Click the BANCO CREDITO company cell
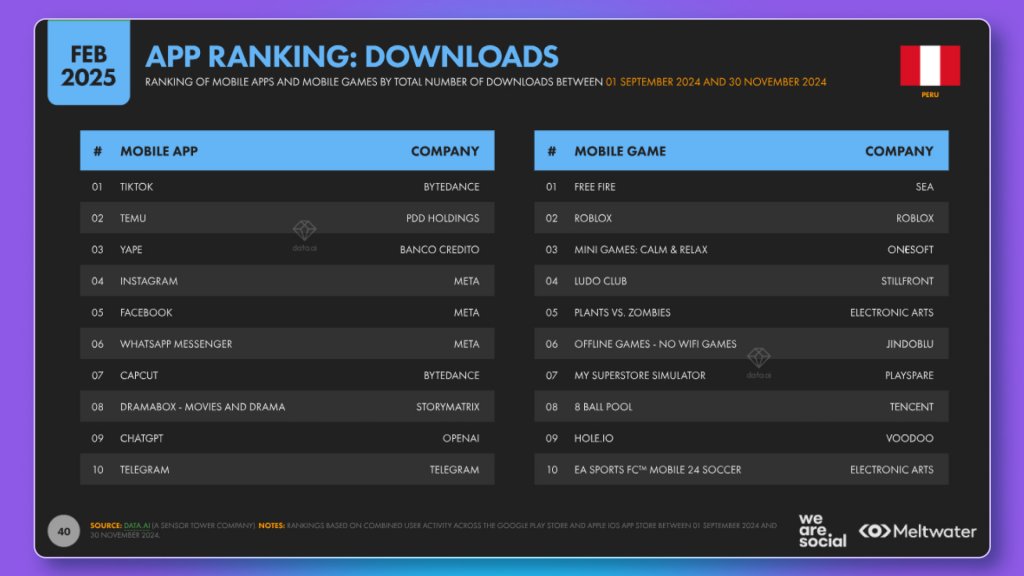 (x=440, y=249)
